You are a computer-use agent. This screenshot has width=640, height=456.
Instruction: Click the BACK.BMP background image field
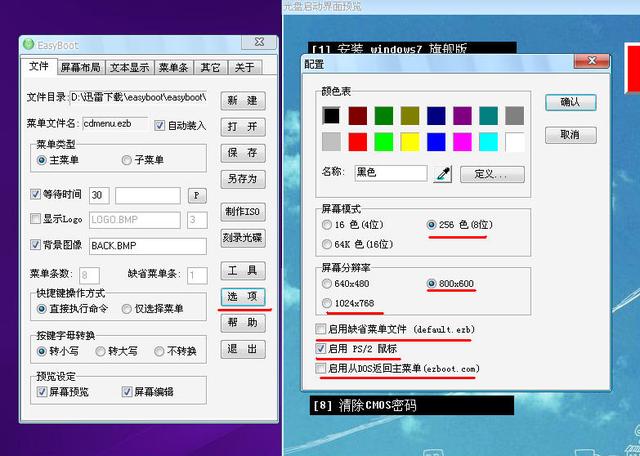[148, 246]
